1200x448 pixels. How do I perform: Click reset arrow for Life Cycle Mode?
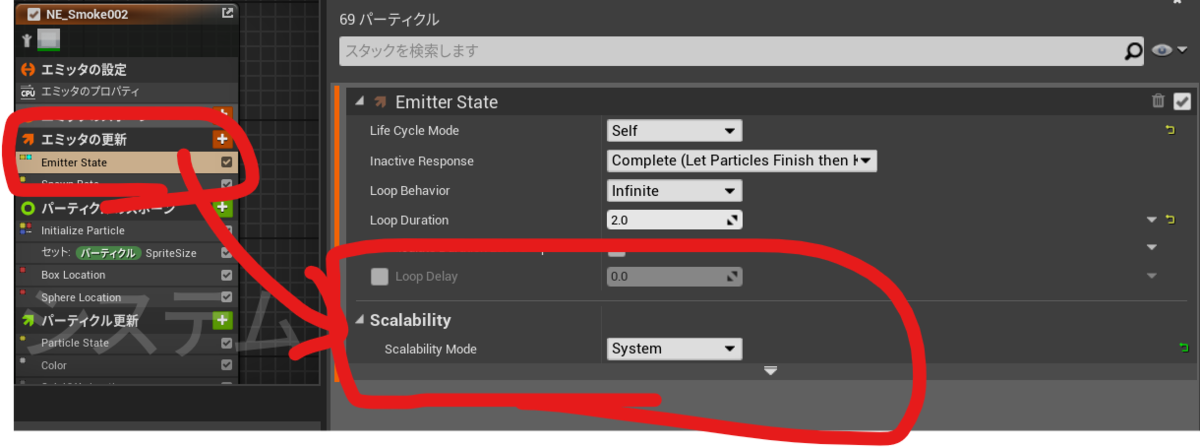1170,131
